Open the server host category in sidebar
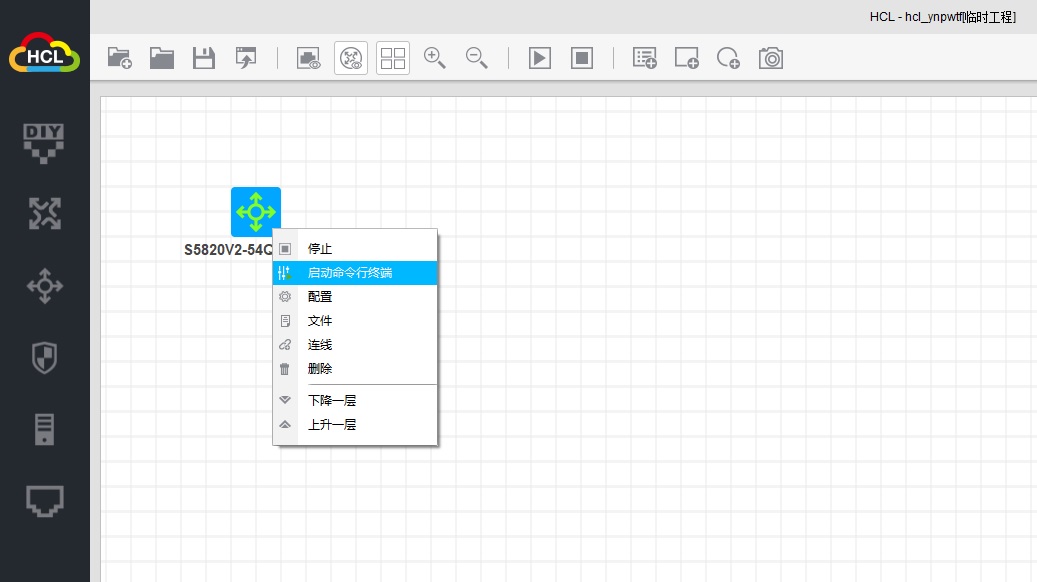 point(44,429)
